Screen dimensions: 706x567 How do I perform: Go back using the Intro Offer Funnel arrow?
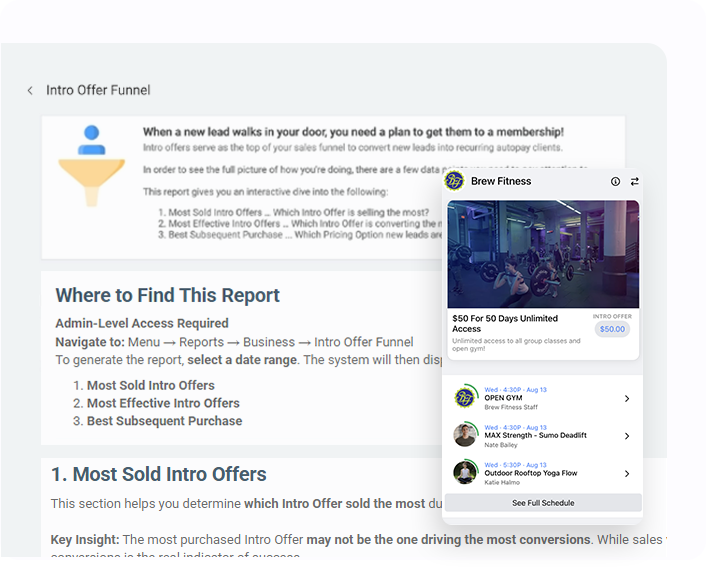pyautogui.click(x=30, y=91)
